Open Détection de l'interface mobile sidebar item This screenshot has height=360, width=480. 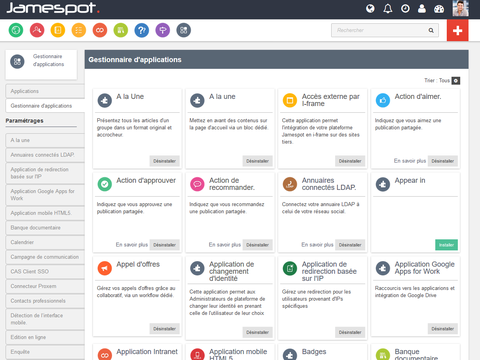[x=45, y=319]
